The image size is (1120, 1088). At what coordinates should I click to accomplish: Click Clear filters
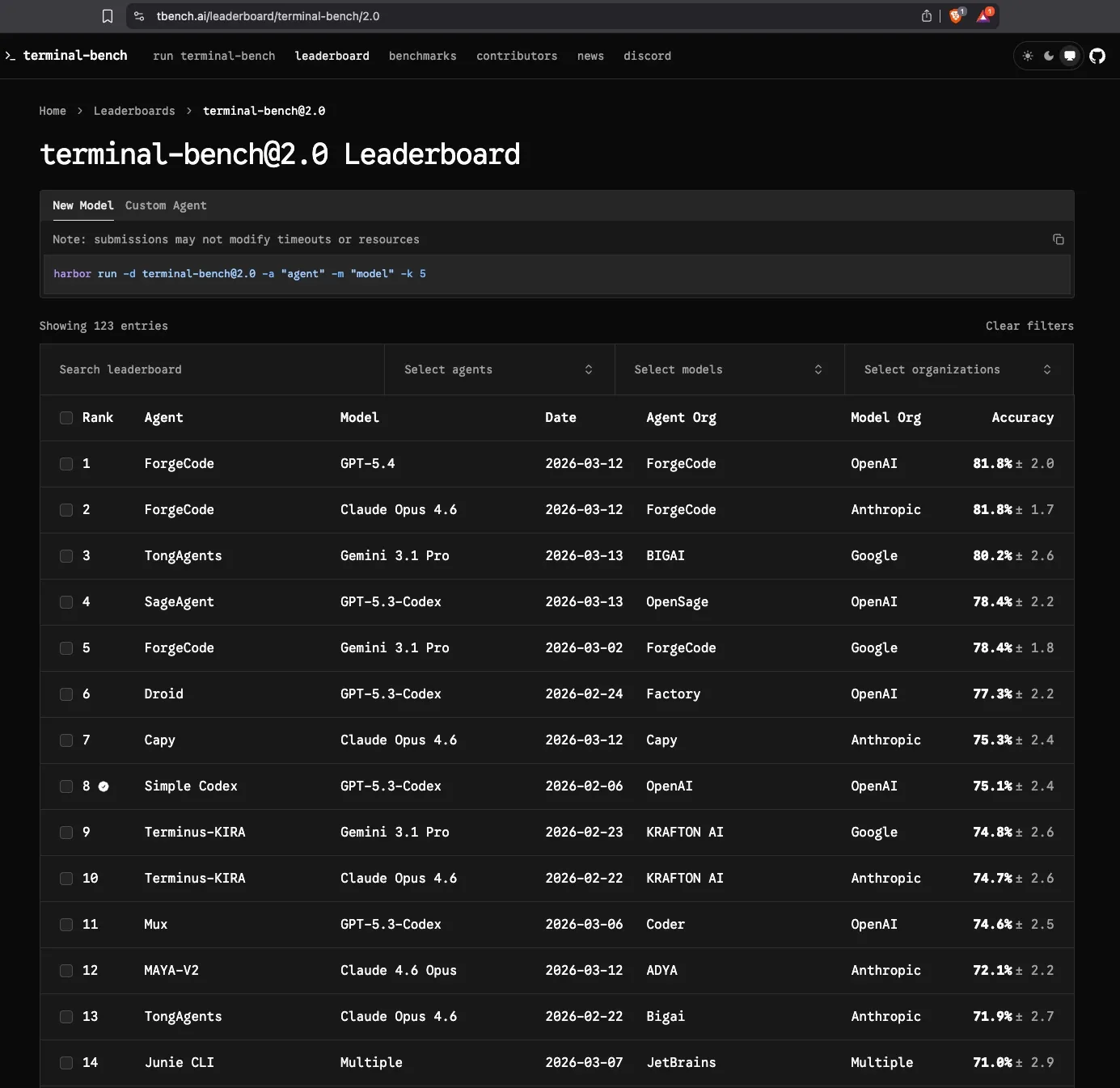pyautogui.click(x=1029, y=326)
